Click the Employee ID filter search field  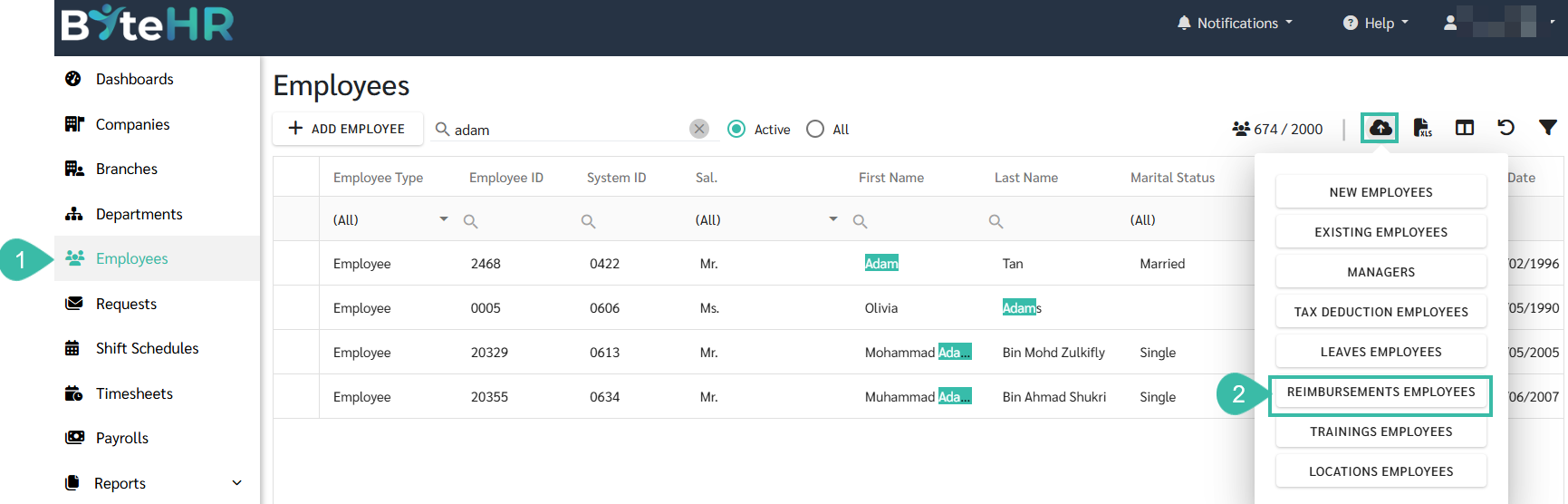point(515,220)
